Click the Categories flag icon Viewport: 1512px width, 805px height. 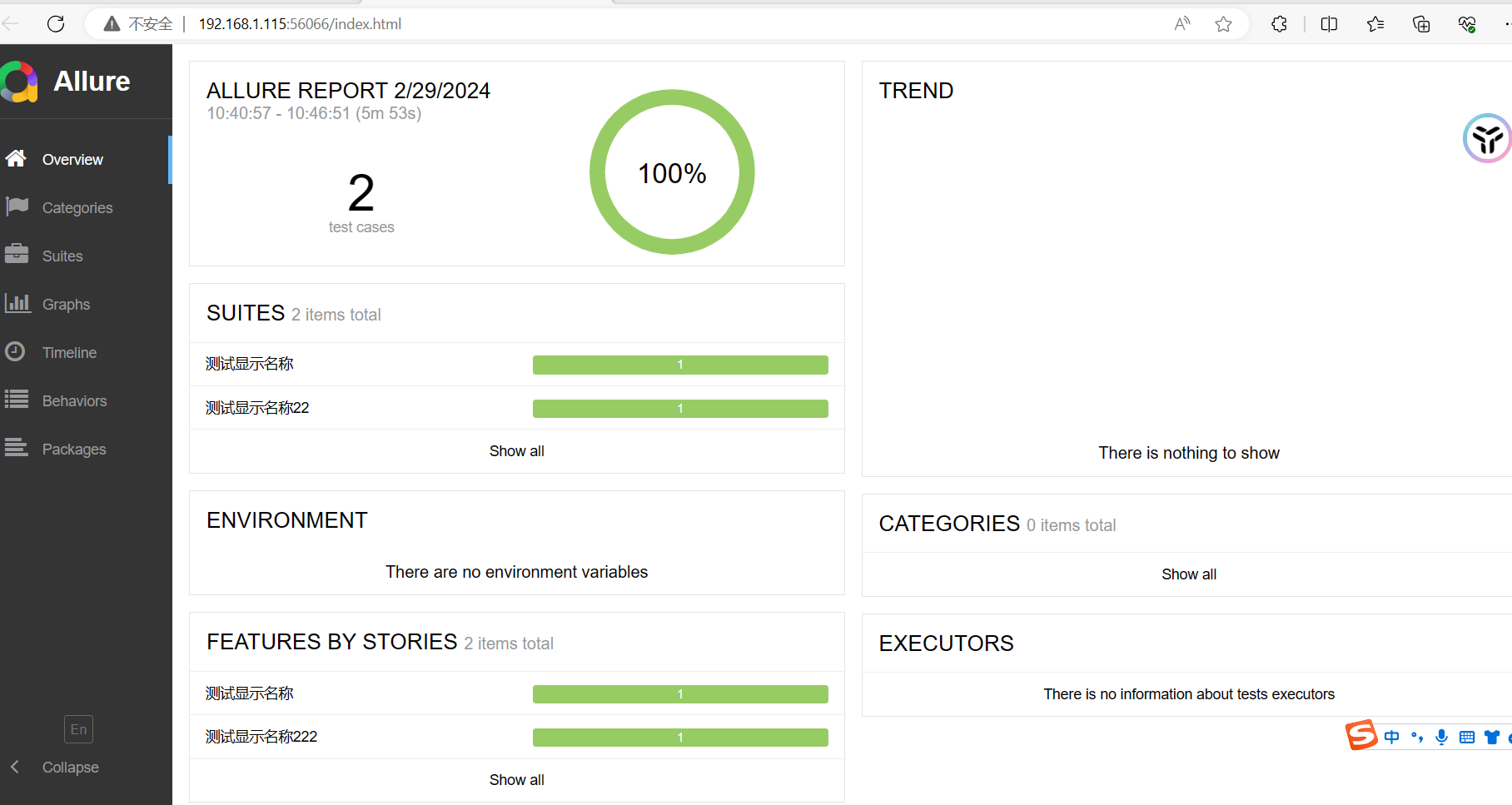[17, 206]
